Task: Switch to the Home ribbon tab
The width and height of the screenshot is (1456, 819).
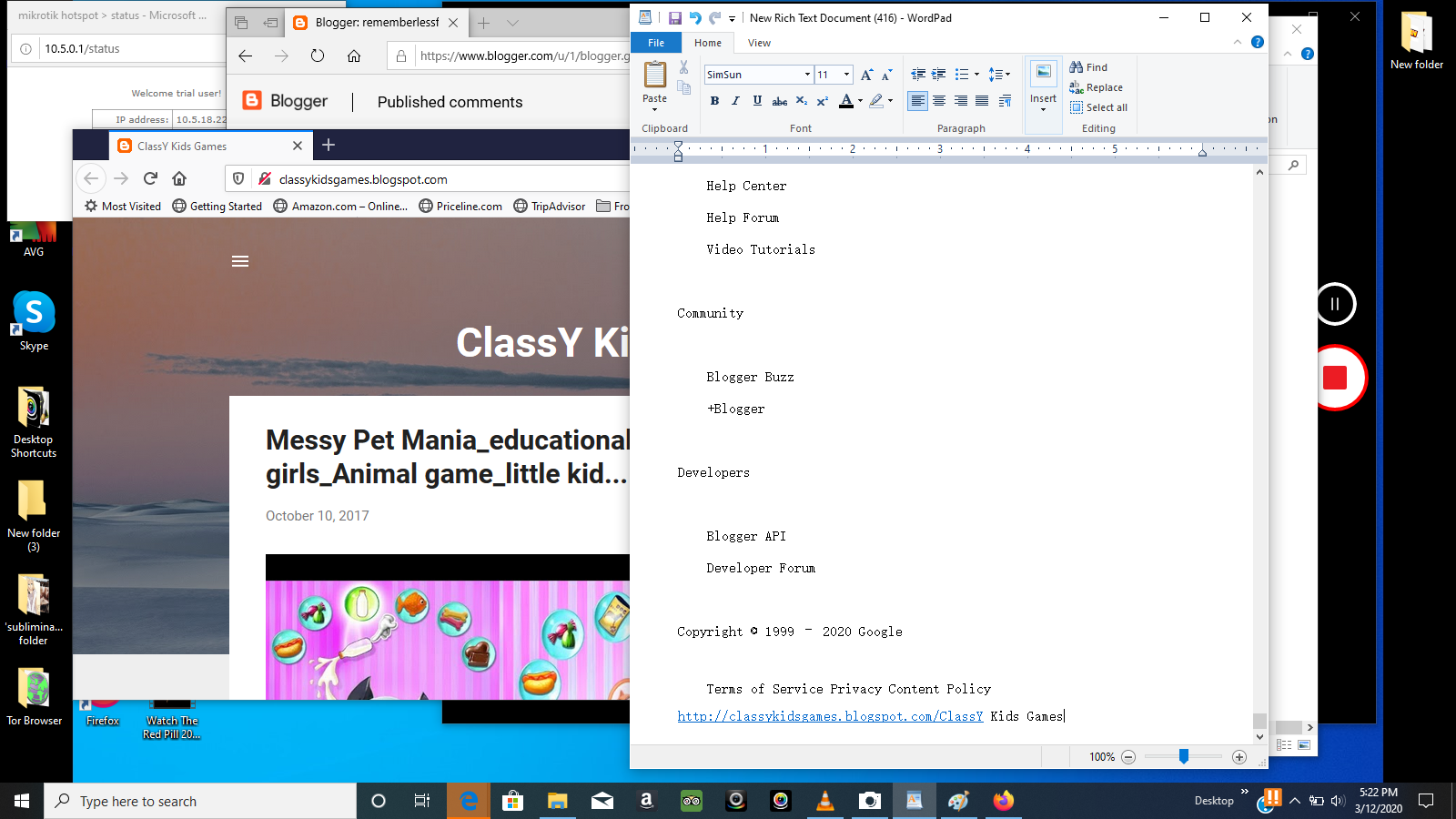Action: pyautogui.click(x=708, y=43)
